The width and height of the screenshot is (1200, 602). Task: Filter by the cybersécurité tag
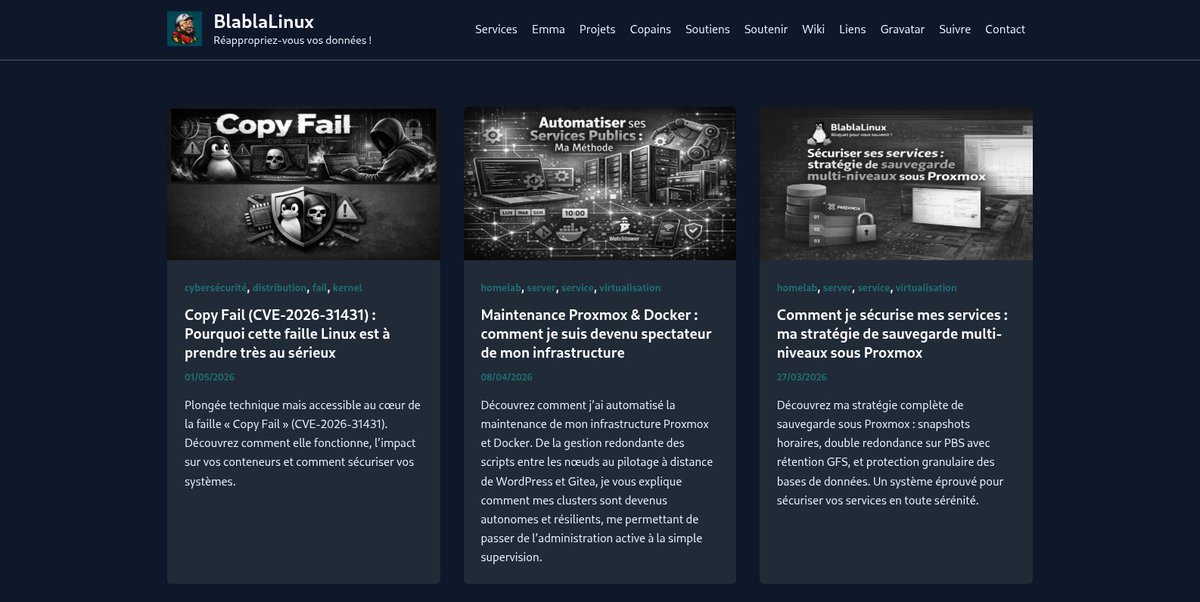tap(215, 288)
